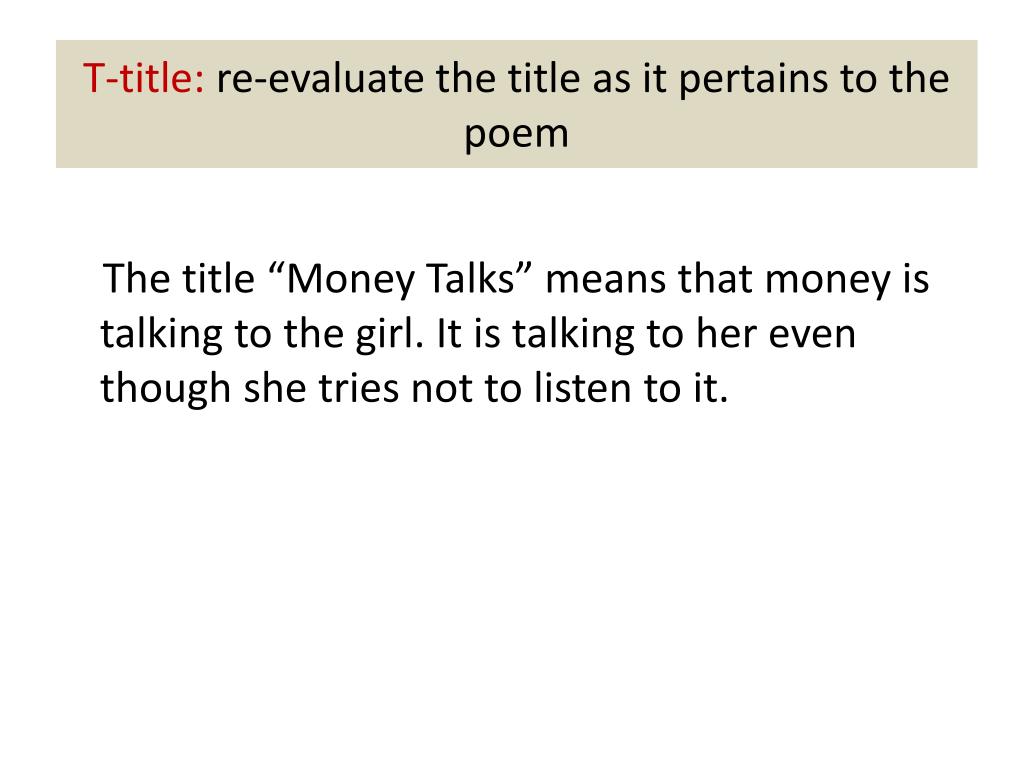Click the red "T-title:" label

coord(144,78)
